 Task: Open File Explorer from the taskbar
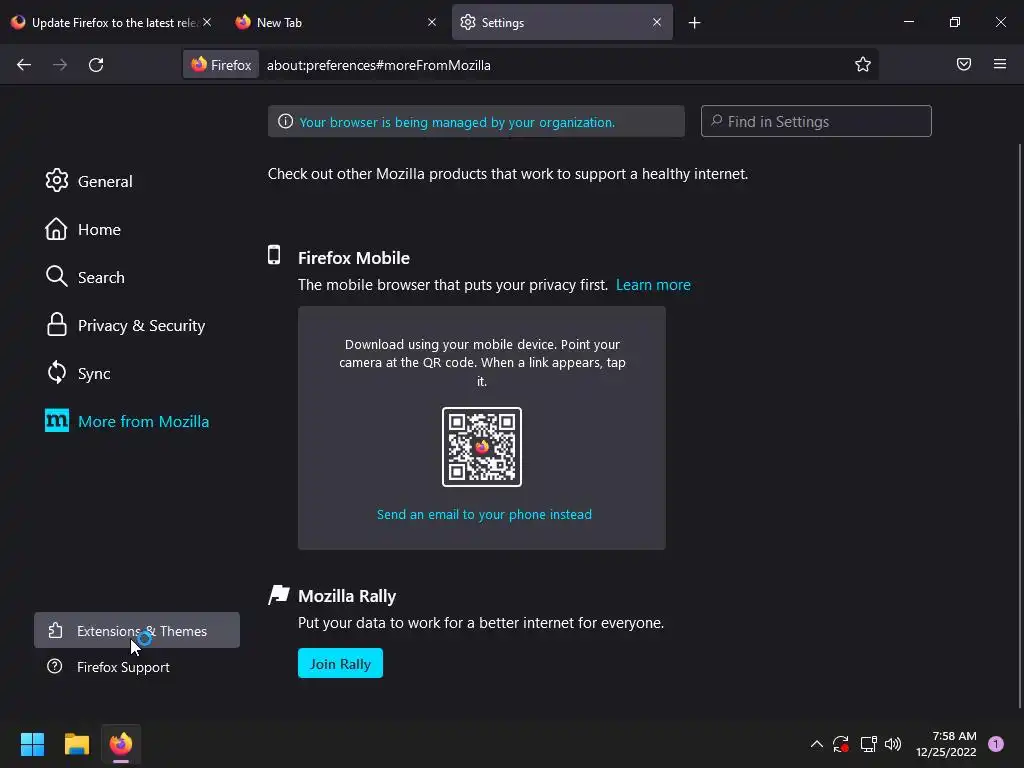click(77, 744)
